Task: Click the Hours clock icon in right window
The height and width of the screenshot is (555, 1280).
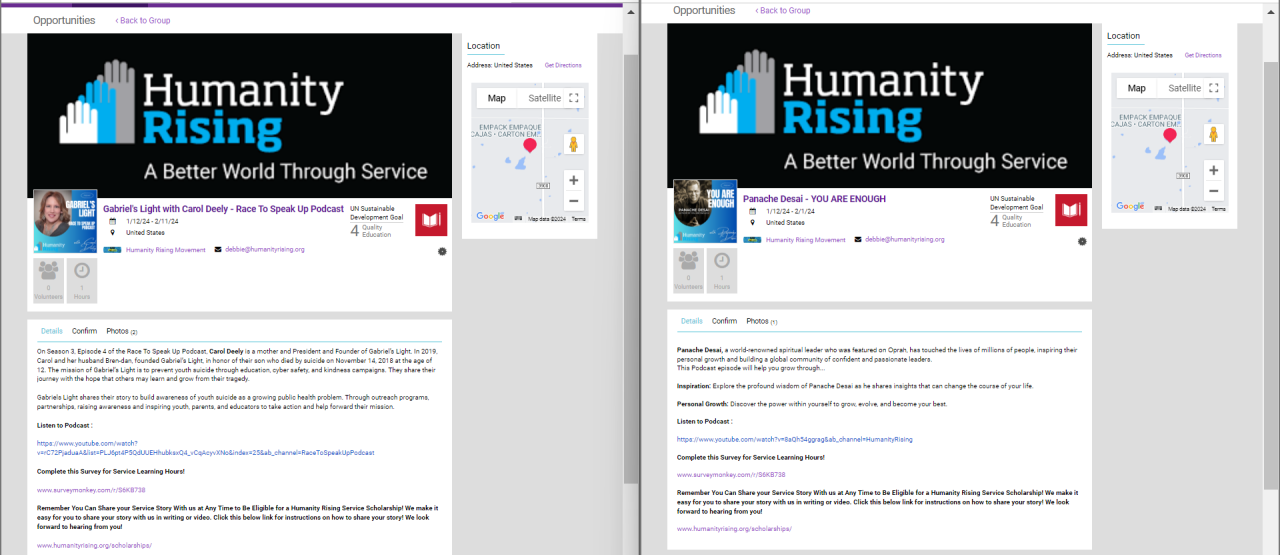Action: click(722, 260)
